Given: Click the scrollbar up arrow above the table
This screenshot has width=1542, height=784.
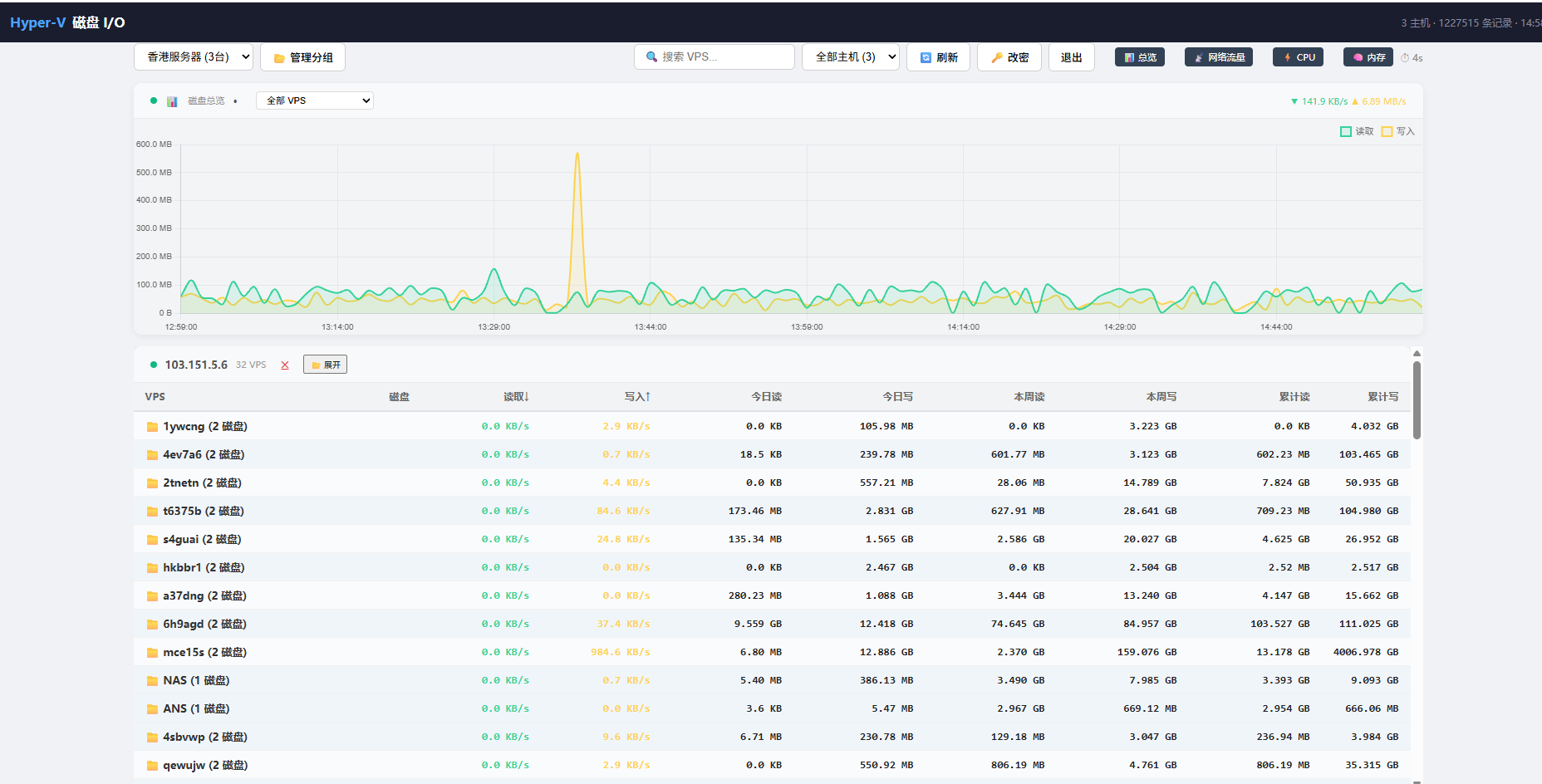Looking at the screenshot, I should (x=1417, y=353).
